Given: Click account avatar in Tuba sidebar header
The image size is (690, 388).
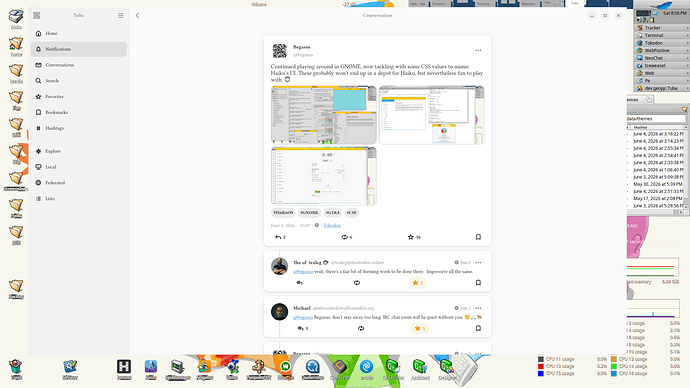Looking at the screenshot, I should point(37,15).
